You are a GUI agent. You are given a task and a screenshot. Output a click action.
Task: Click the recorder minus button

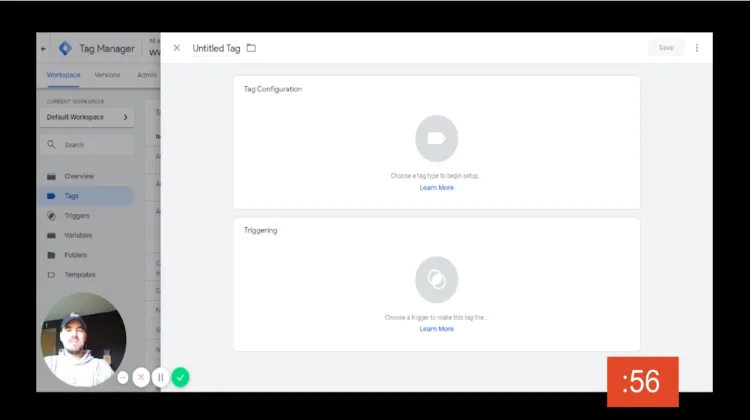123,377
